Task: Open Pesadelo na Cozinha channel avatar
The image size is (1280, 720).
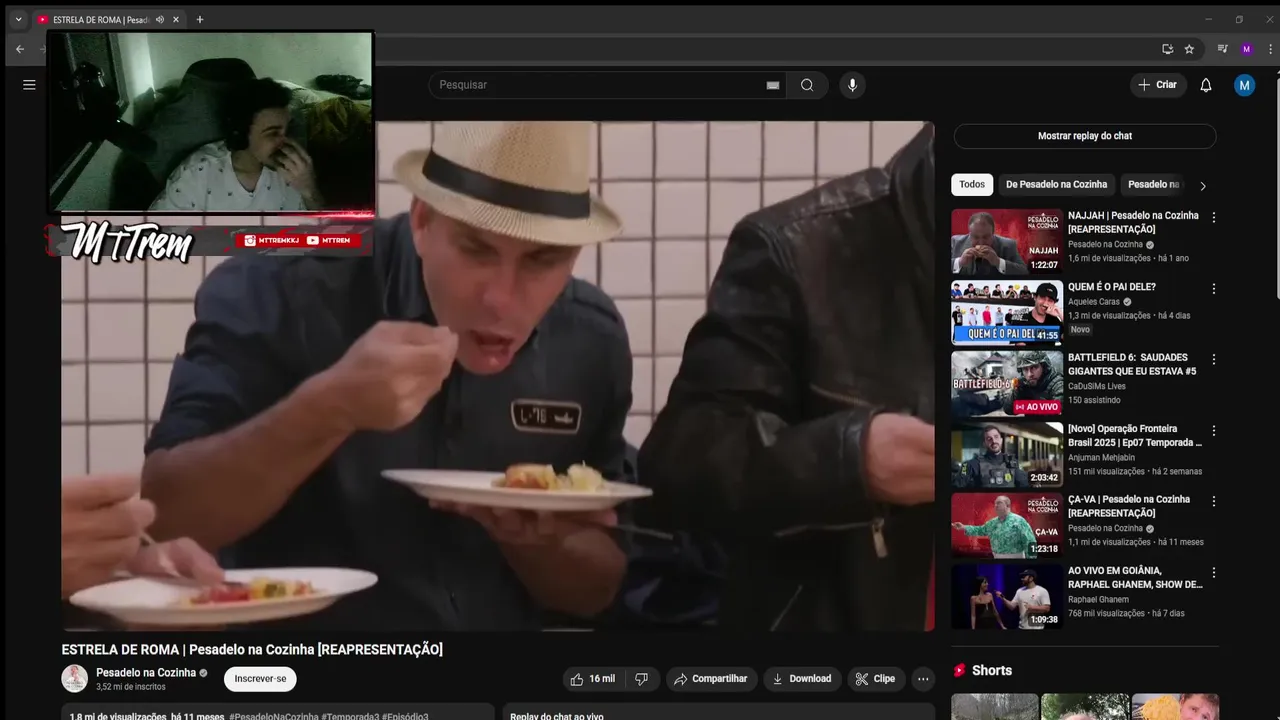Action: point(75,679)
